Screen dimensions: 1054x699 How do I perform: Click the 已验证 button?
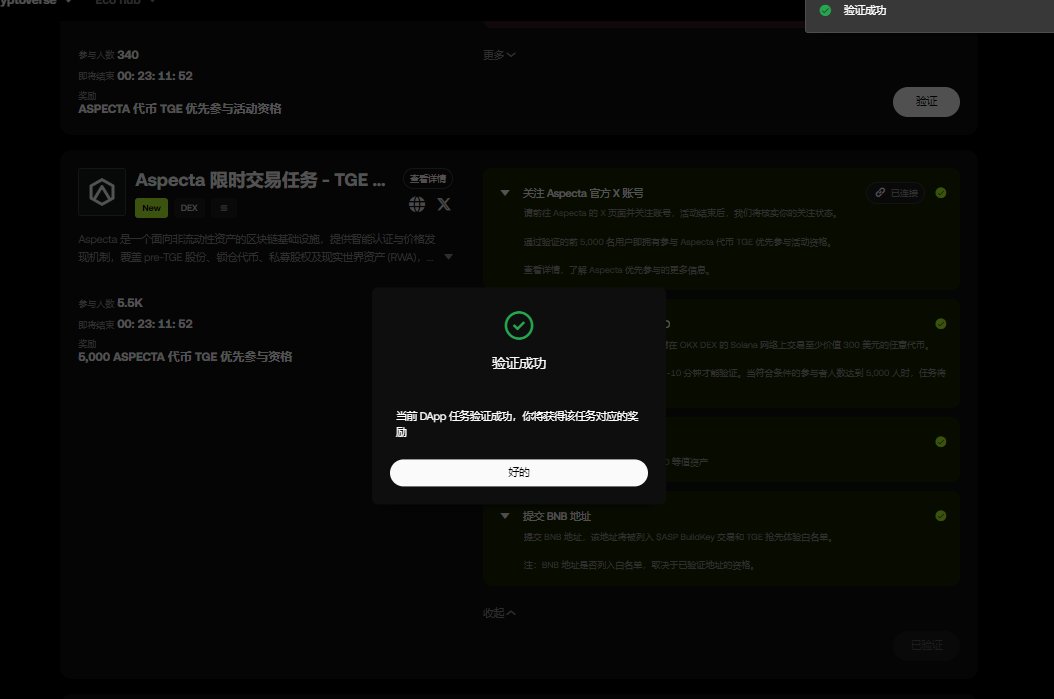[926, 645]
